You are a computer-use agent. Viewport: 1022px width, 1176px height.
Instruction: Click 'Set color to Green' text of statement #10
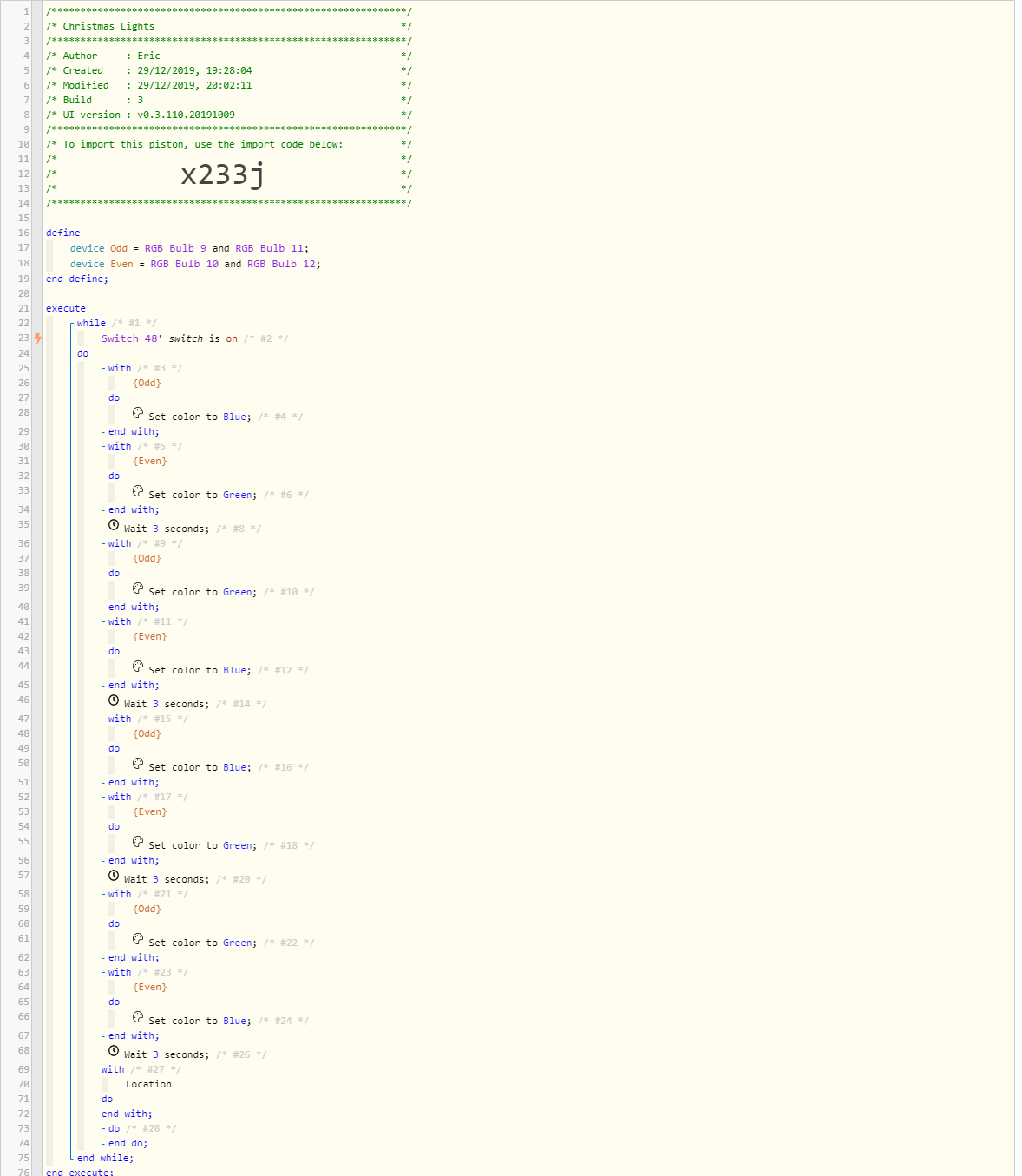[x=202, y=592]
